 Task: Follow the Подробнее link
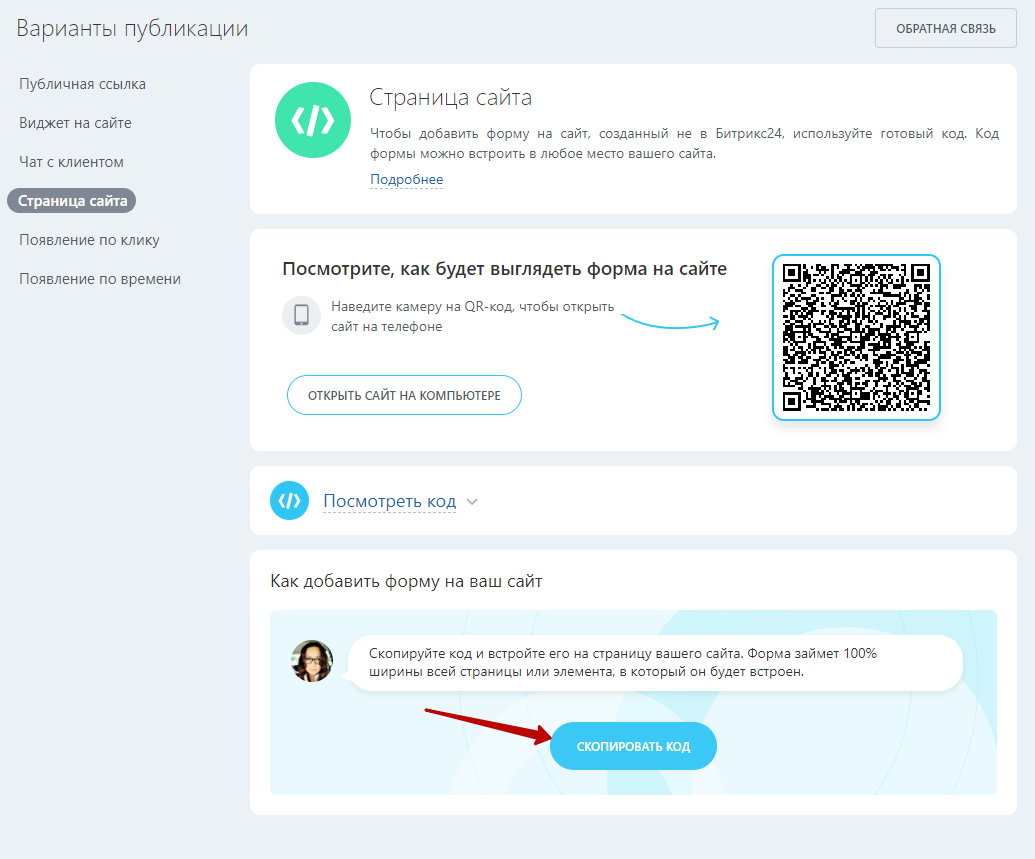pyautogui.click(x=407, y=180)
